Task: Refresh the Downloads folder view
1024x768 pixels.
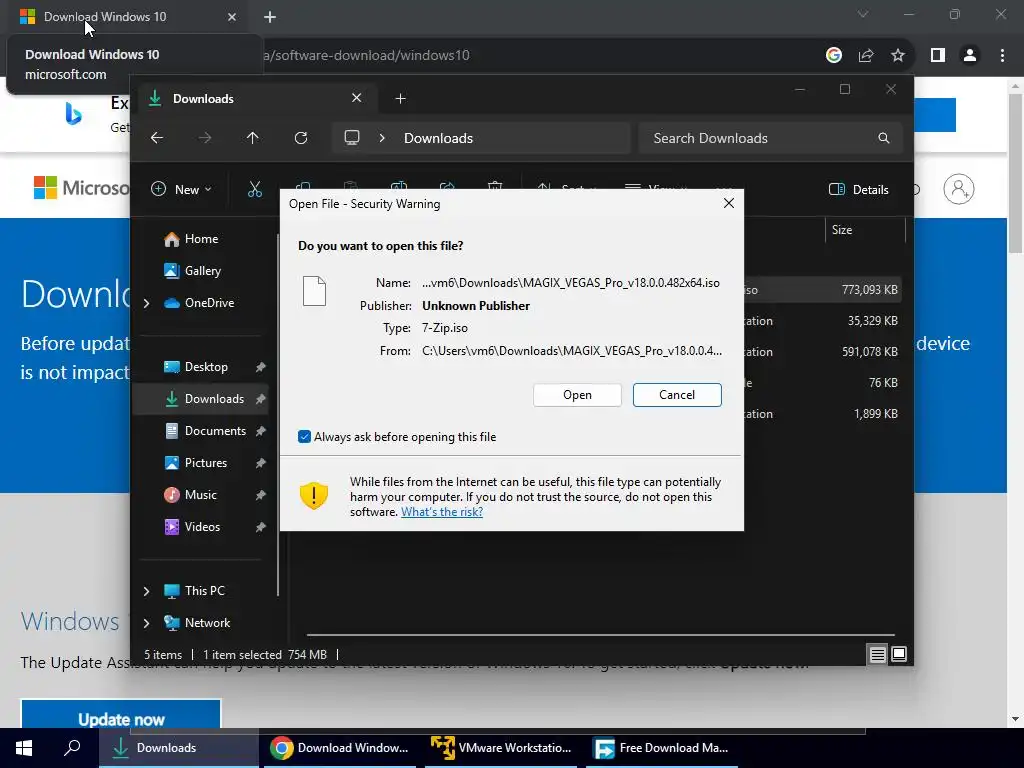Action: (x=300, y=138)
